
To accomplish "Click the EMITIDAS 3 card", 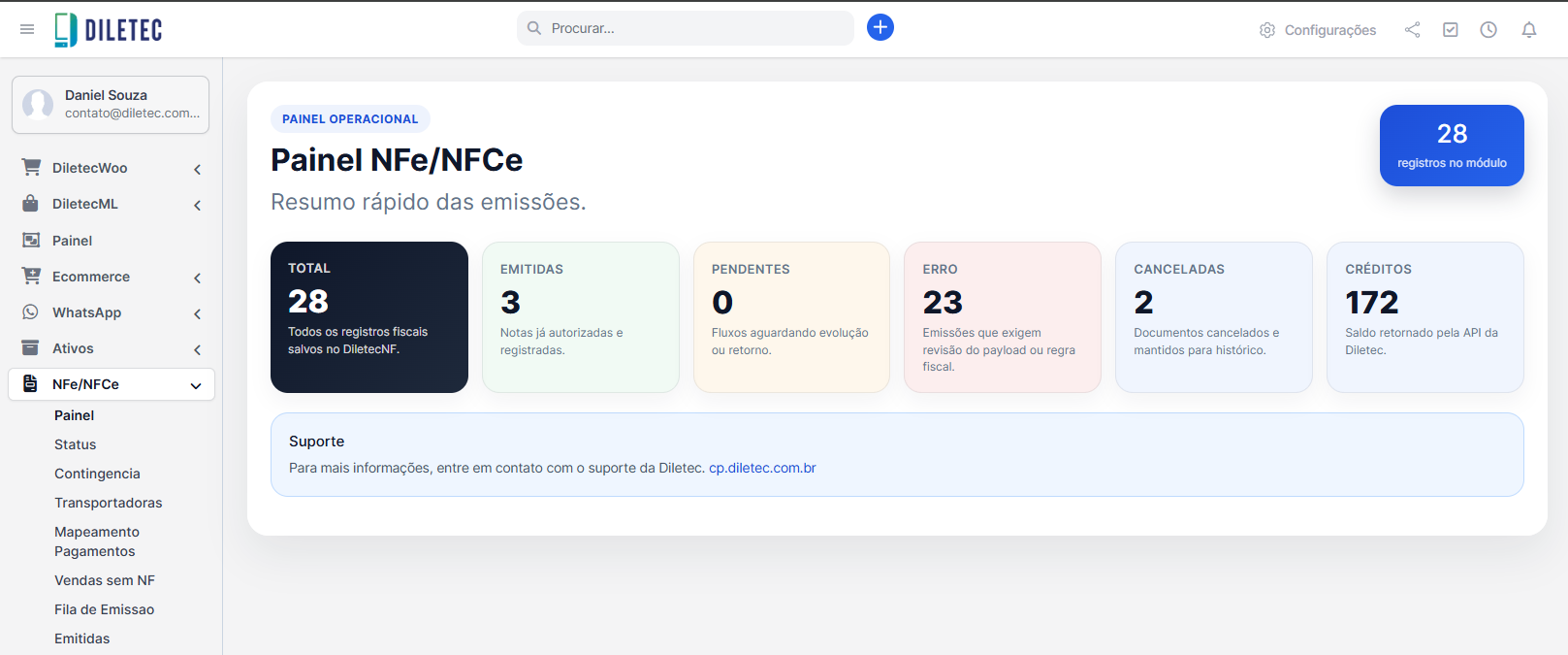I will pyautogui.click(x=581, y=317).
